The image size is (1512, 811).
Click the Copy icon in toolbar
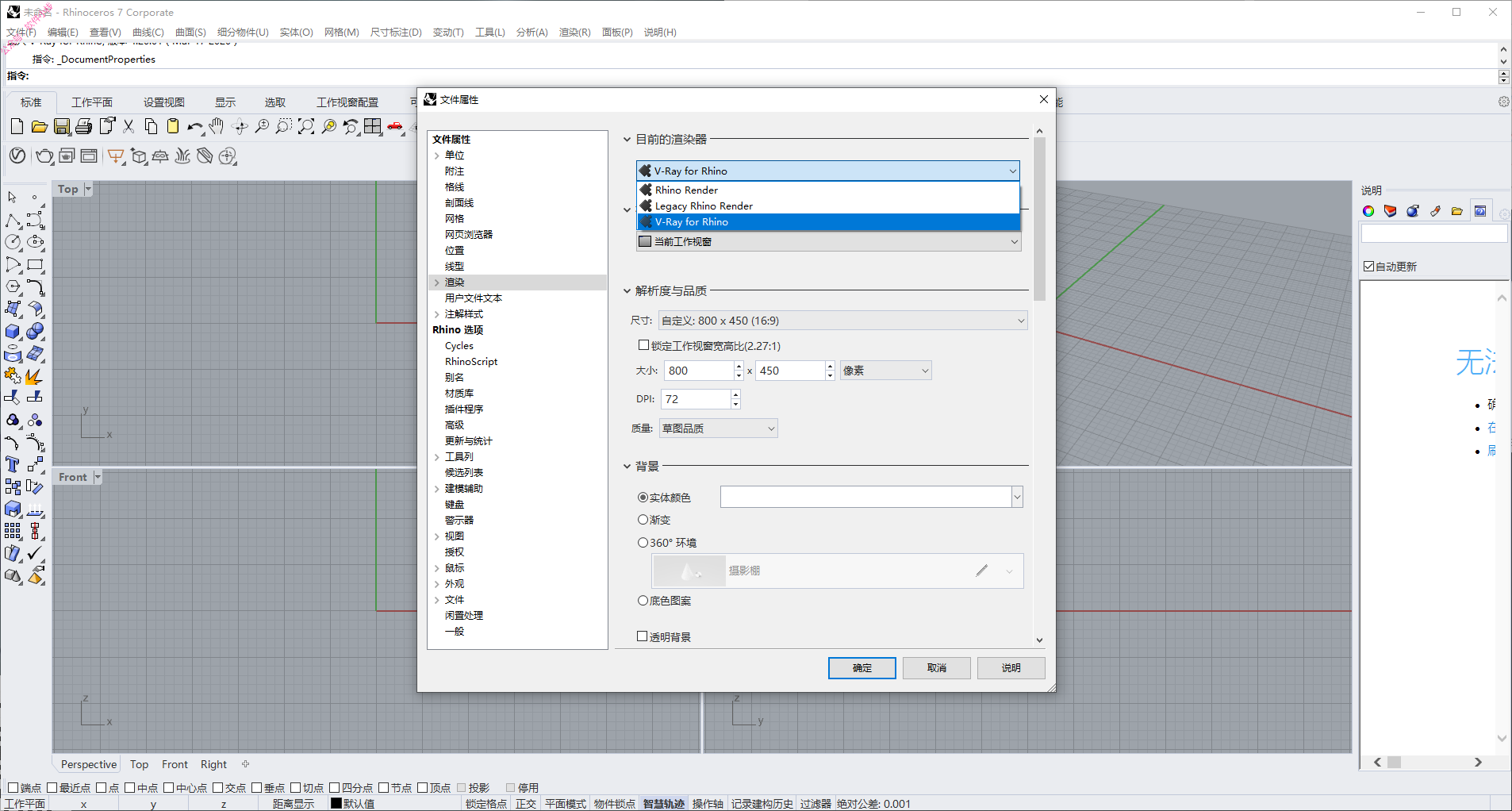click(x=151, y=127)
